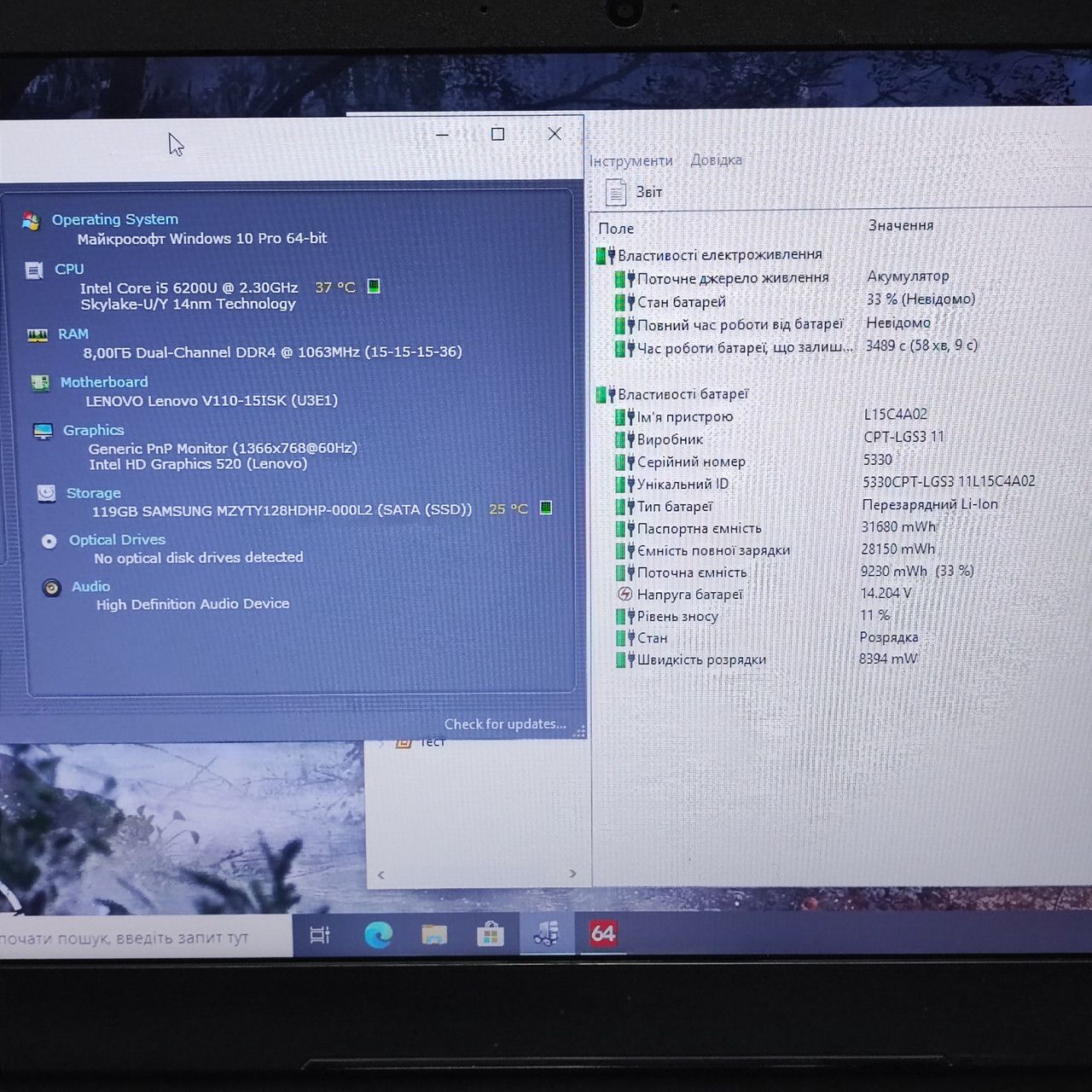The width and height of the screenshot is (1092, 1092).
Task: Click the Поле column header
Action: click(x=616, y=229)
